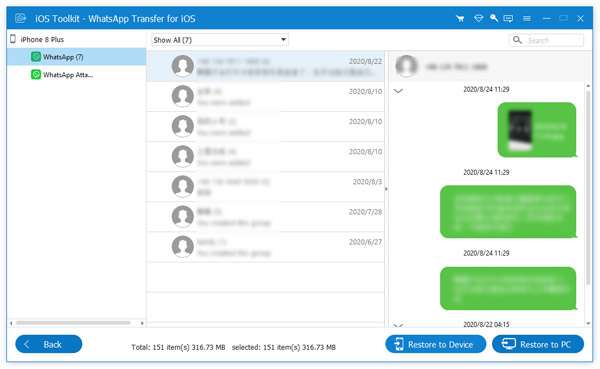Click the WhatsApp Attachments icon
This screenshot has width=600, height=369.
pos(36,74)
